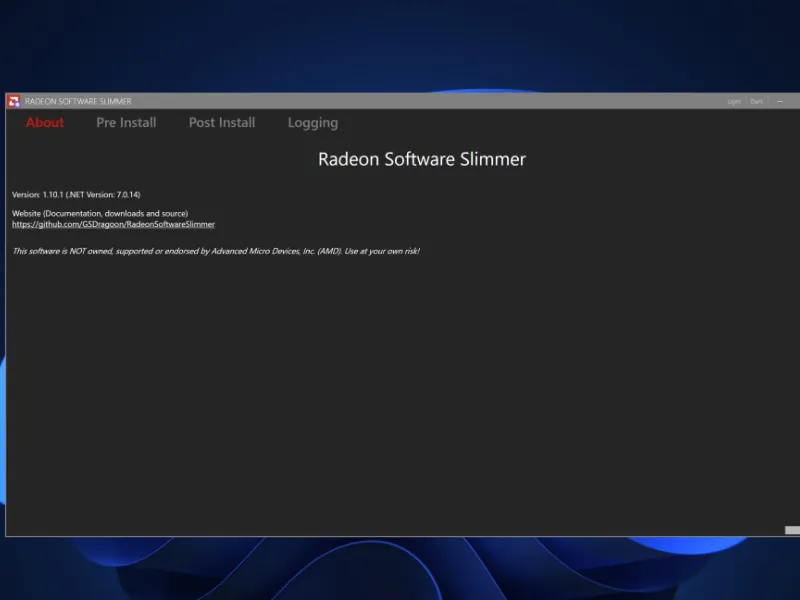Minimize the Radeon Software Slimmer window
The height and width of the screenshot is (600, 800).
(x=780, y=102)
